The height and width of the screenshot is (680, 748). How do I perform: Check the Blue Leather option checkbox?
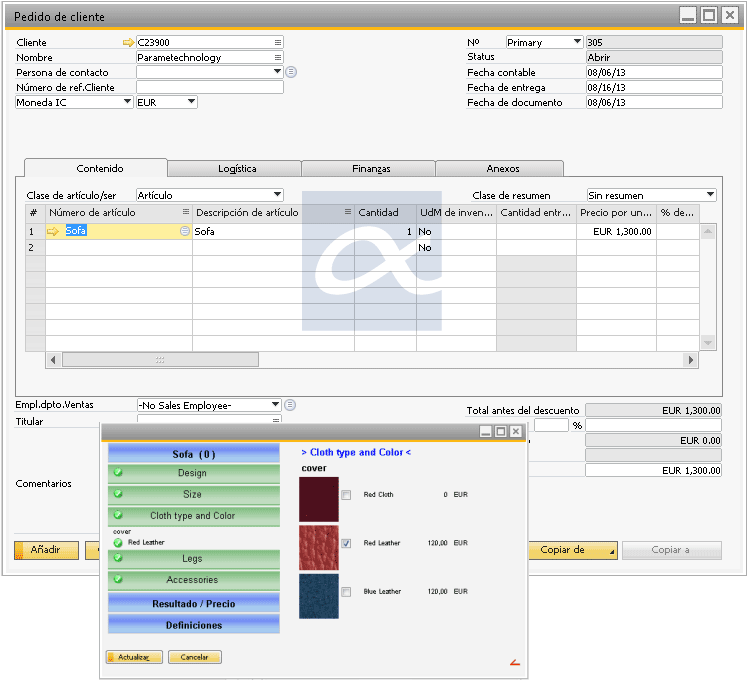point(346,592)
